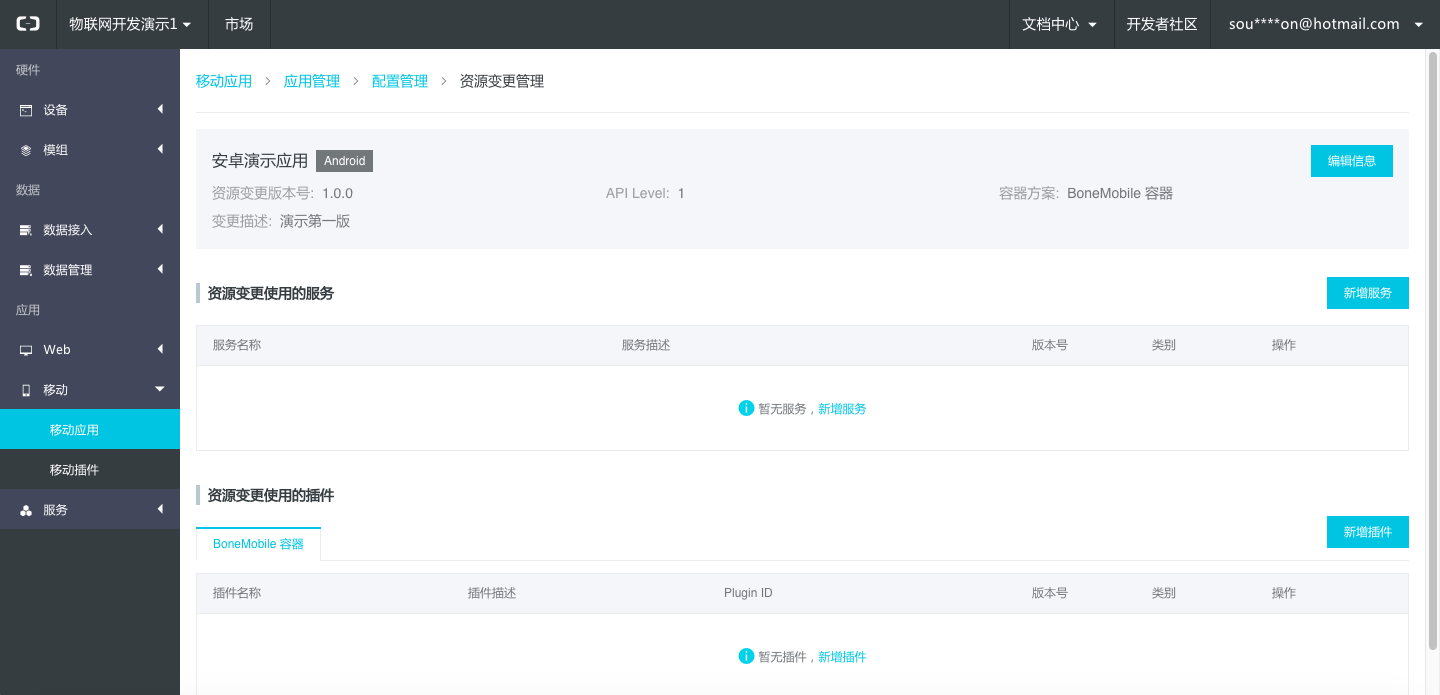
Task: Click the 设备 device icon in sidebar
Action: pos(26,110)
